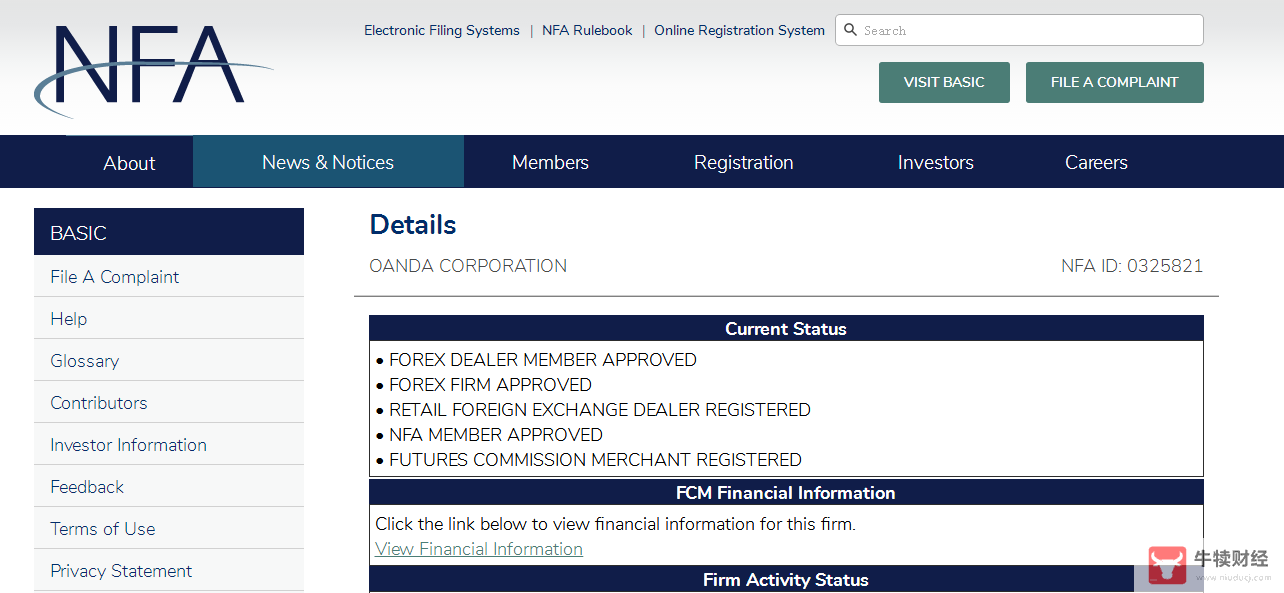Image resolution: width=1284 pixels, height=593 pixels.
Task: Open the Feedback sidebar link
Action: coord(87,487)
